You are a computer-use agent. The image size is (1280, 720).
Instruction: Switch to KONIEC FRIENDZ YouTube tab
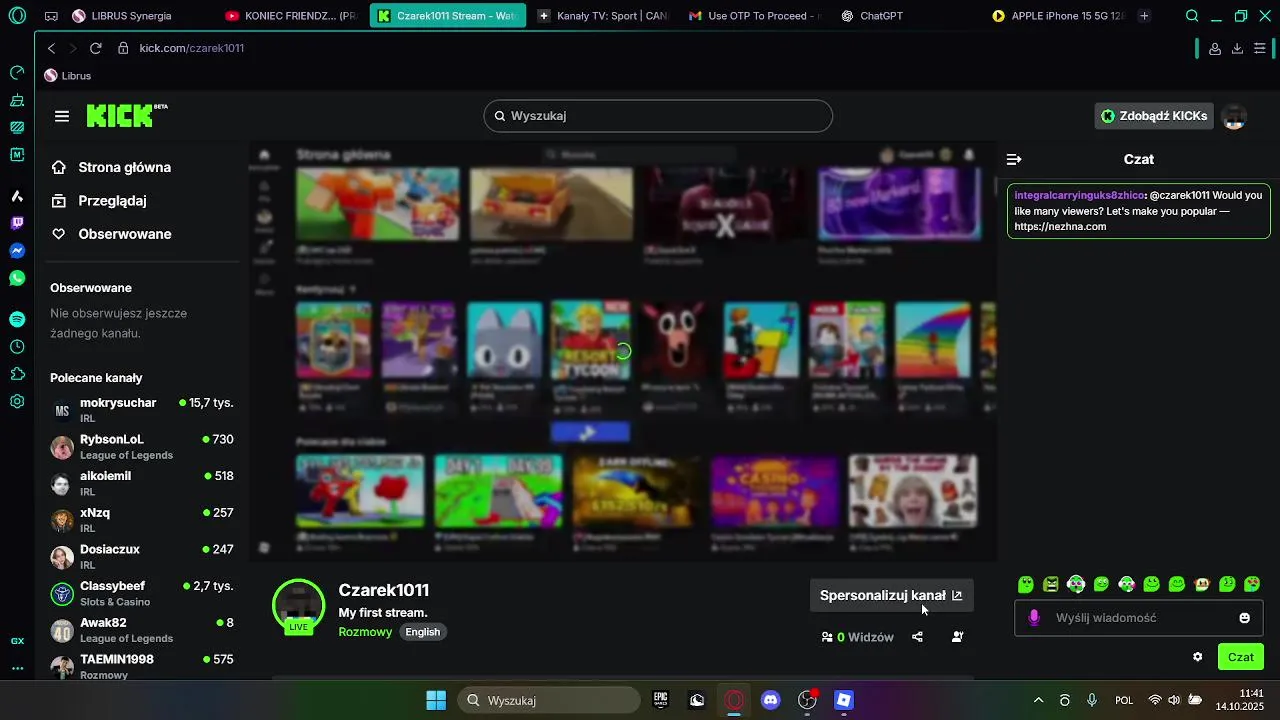pos(290,16)
